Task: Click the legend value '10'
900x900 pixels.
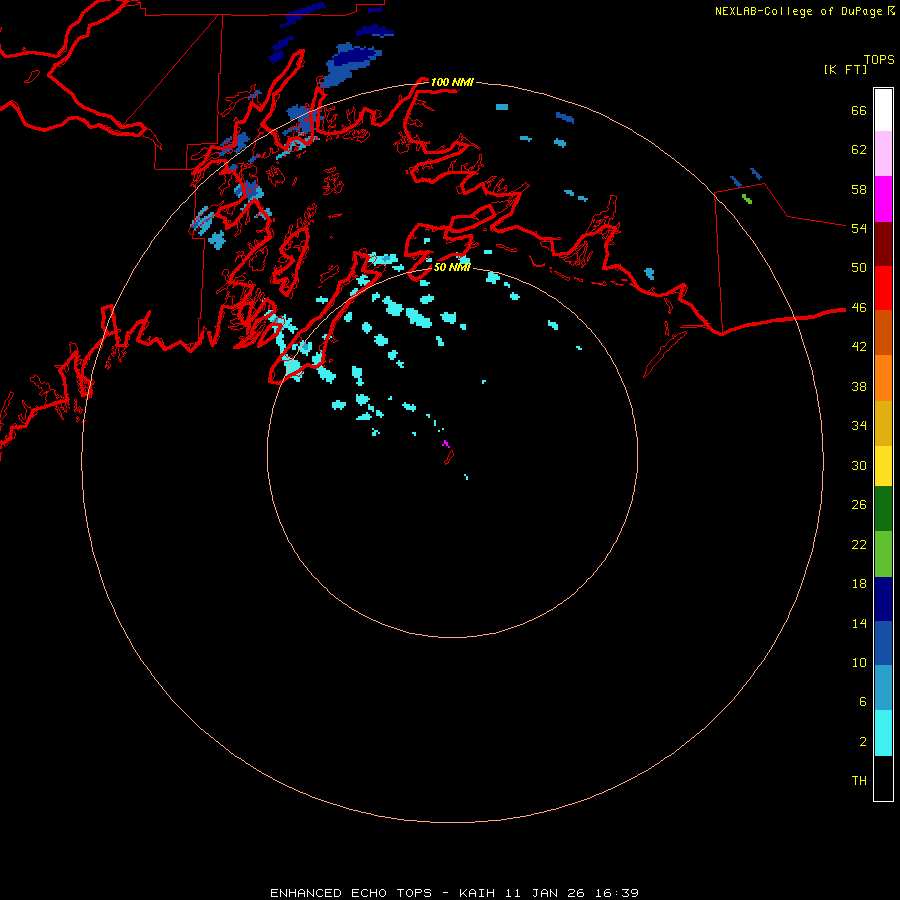Action: [859, 662]
